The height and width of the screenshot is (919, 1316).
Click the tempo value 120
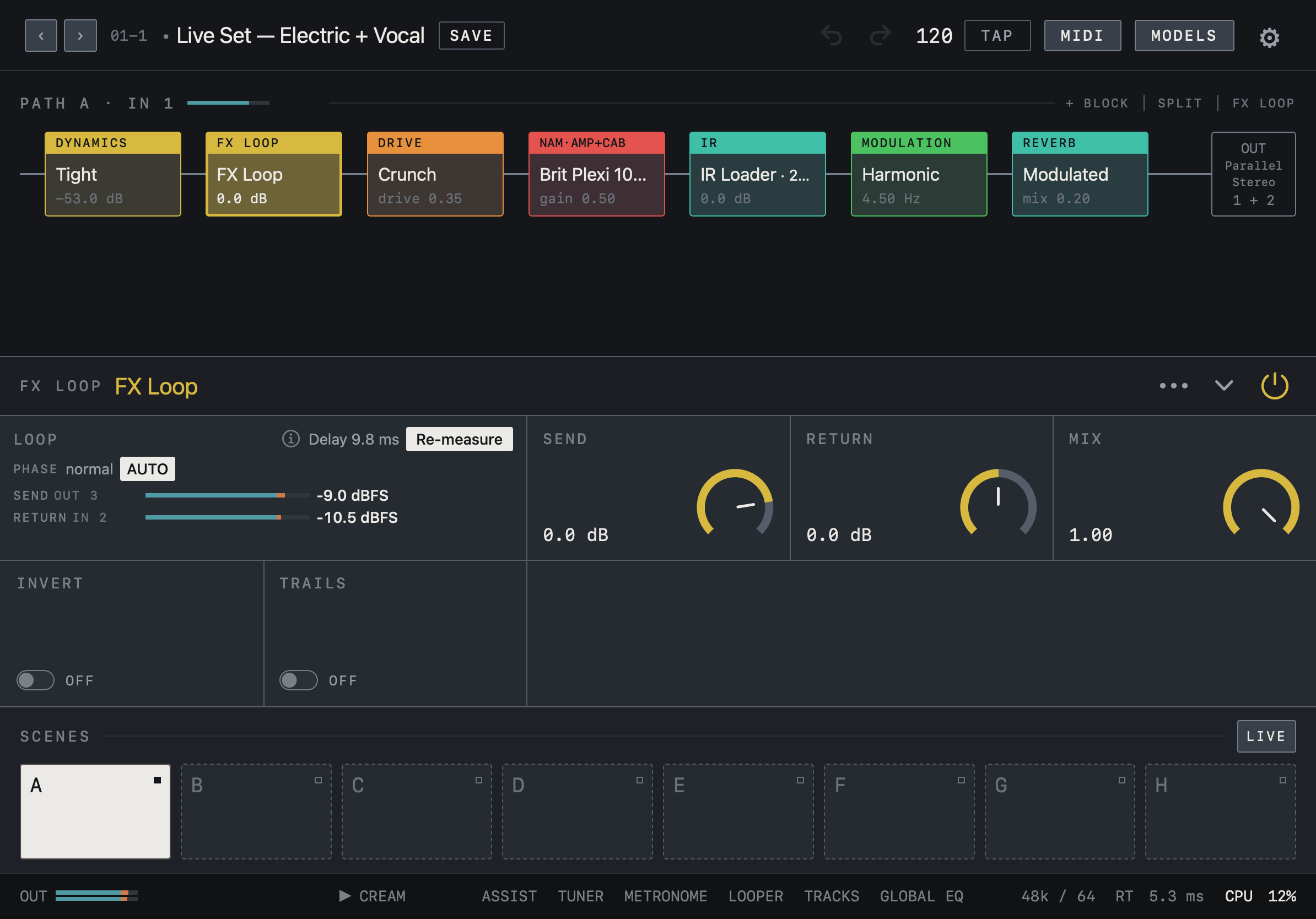pos(934,35)
